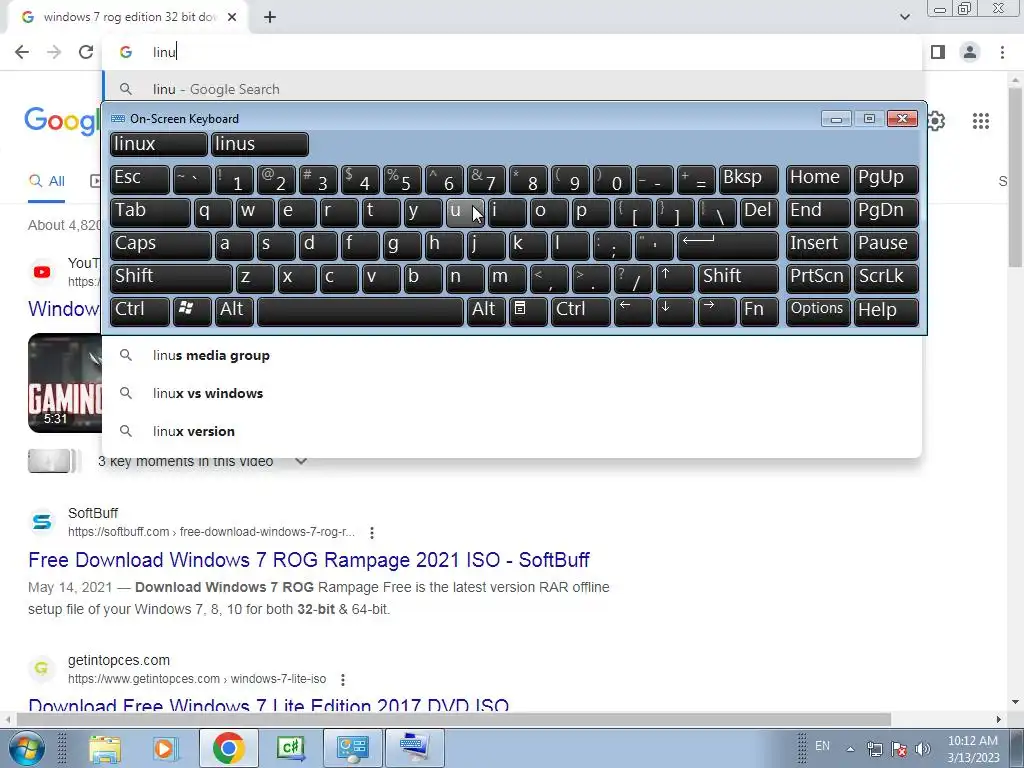Click the PrtScn key on the keyboard
The height and width of the screenshot is (768, 1024).
(x=818, y=278)
